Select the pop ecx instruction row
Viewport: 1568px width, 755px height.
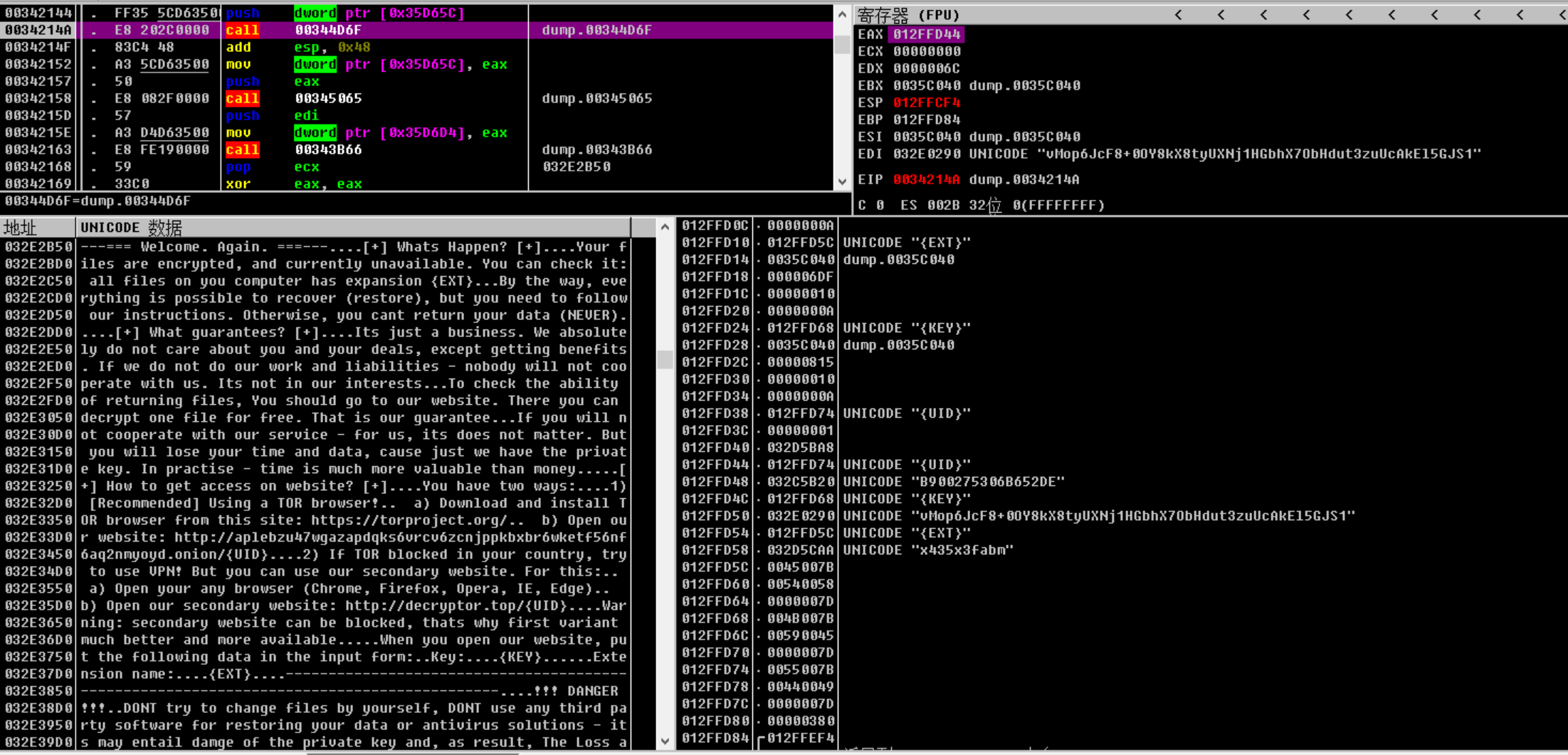point(417,167)
